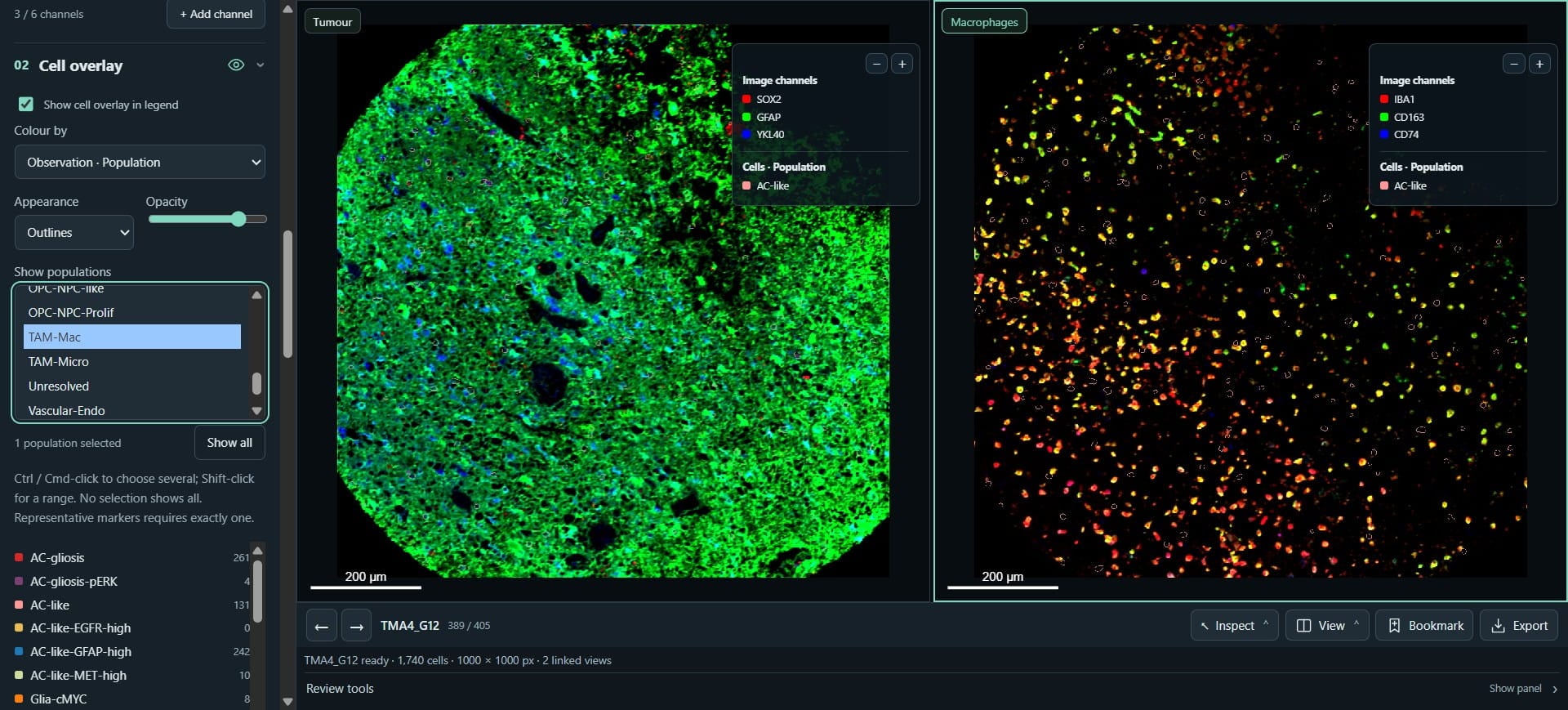Click AC-like-GFAP-high blue swatch
The image size is (1568, 710).
tap(19, 652)
